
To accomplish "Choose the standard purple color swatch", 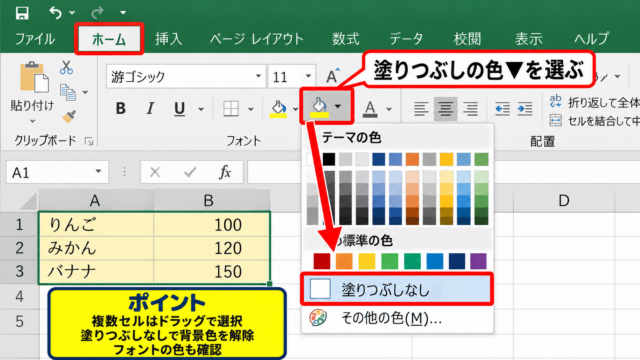I will (x=478, y=261).
